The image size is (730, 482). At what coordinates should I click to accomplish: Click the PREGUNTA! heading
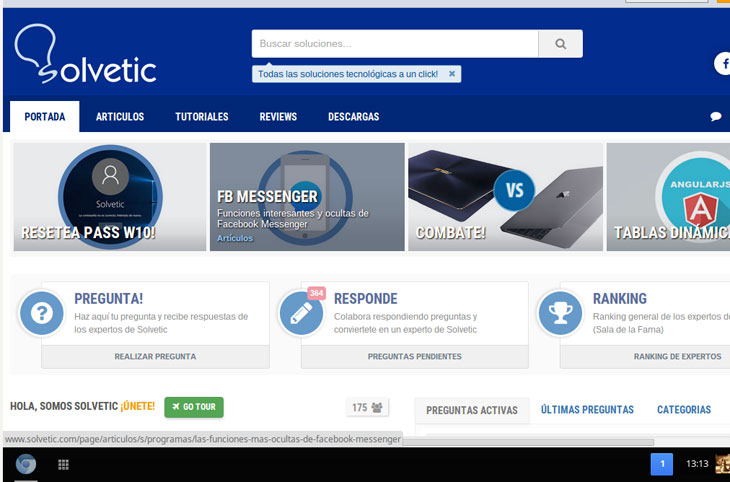point(108,299)
